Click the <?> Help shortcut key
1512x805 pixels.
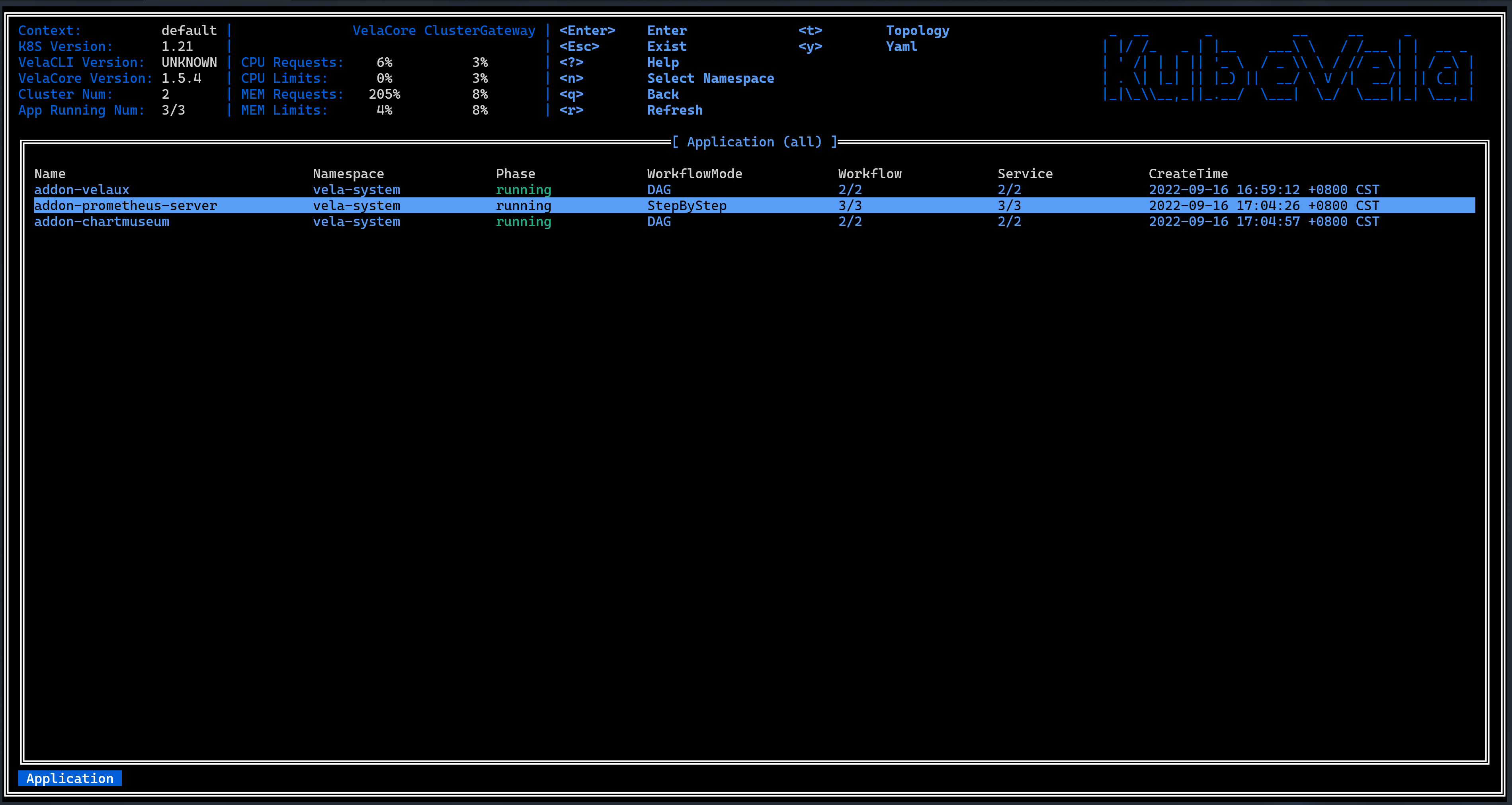[x=571, y=62]
